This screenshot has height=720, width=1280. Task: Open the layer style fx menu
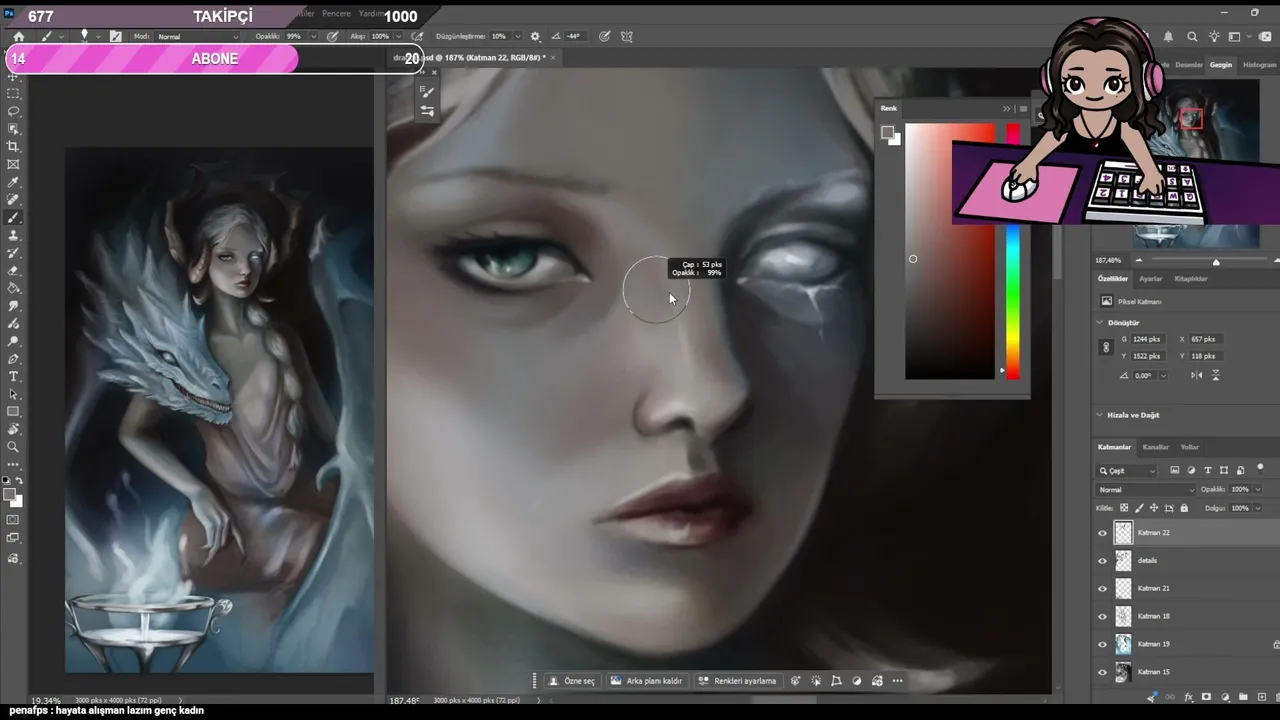1188,697
